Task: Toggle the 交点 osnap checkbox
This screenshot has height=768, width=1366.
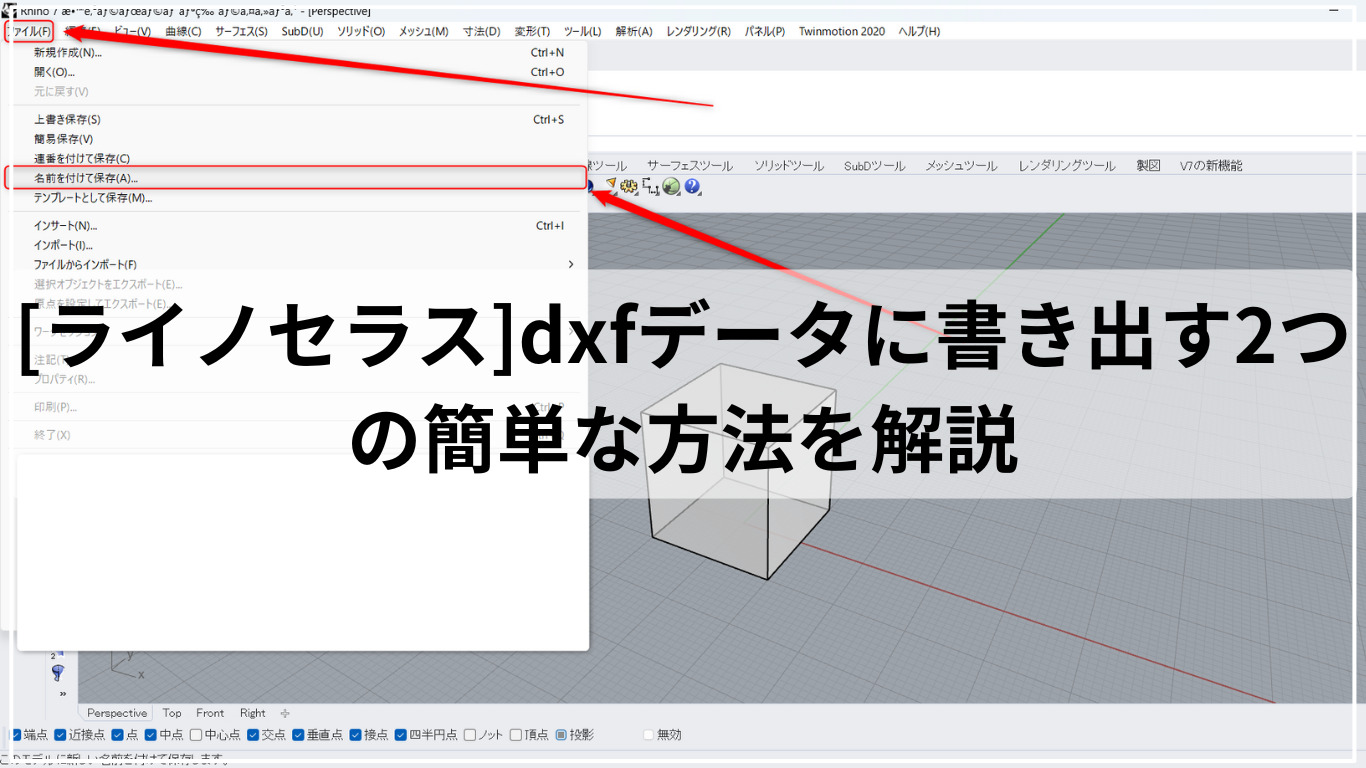Action: (x=253, y=735)
